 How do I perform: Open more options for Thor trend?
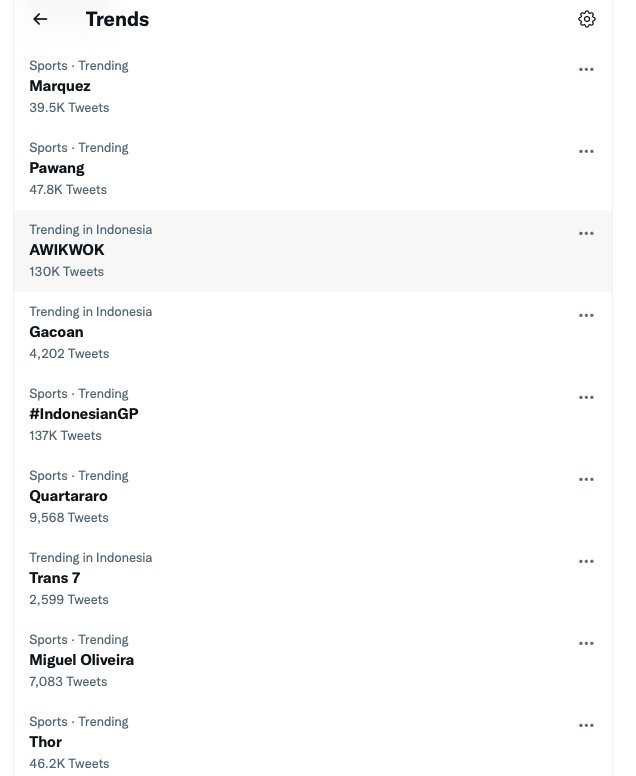click(586, 725)
